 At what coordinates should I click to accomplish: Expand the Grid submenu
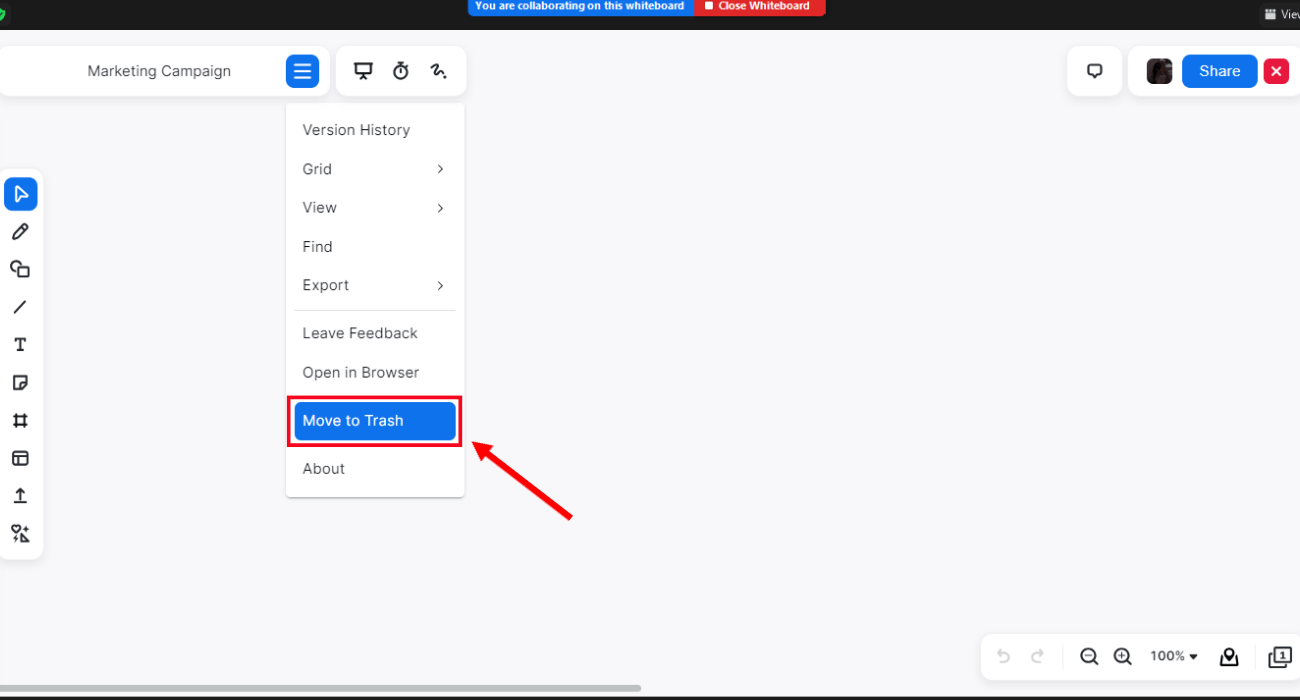click(375, 169)
